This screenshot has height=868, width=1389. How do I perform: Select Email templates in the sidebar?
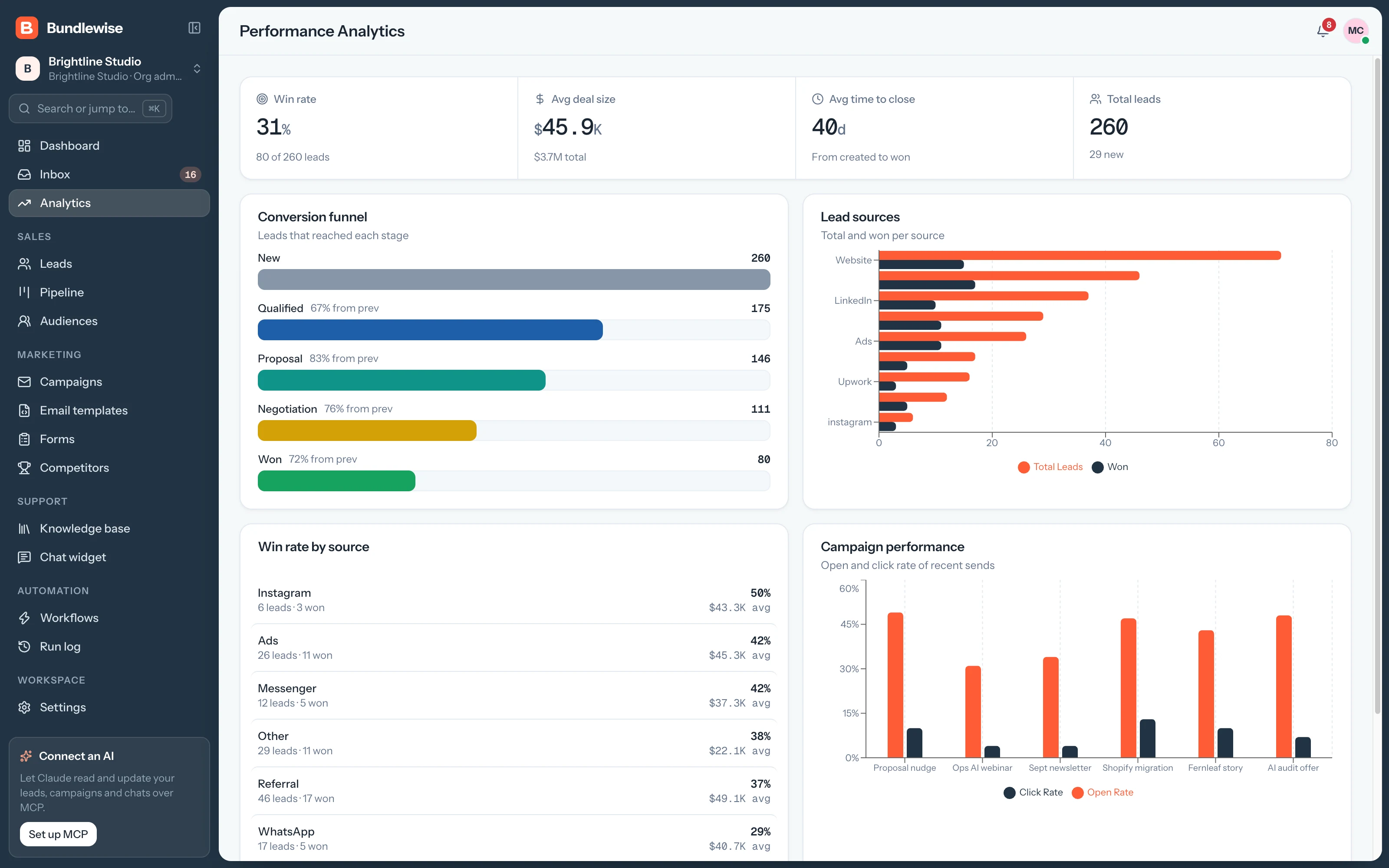click(109, 411)
